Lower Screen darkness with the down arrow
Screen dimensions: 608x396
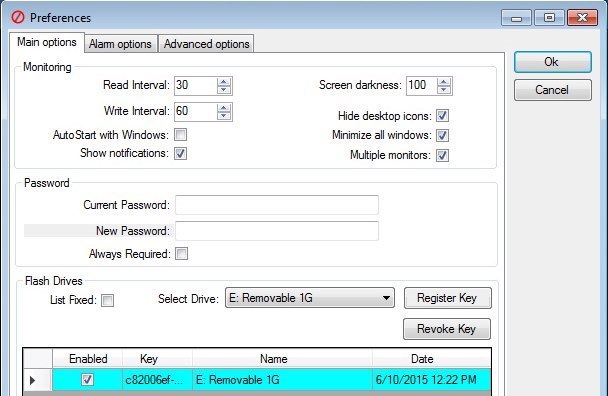point(444,90)
